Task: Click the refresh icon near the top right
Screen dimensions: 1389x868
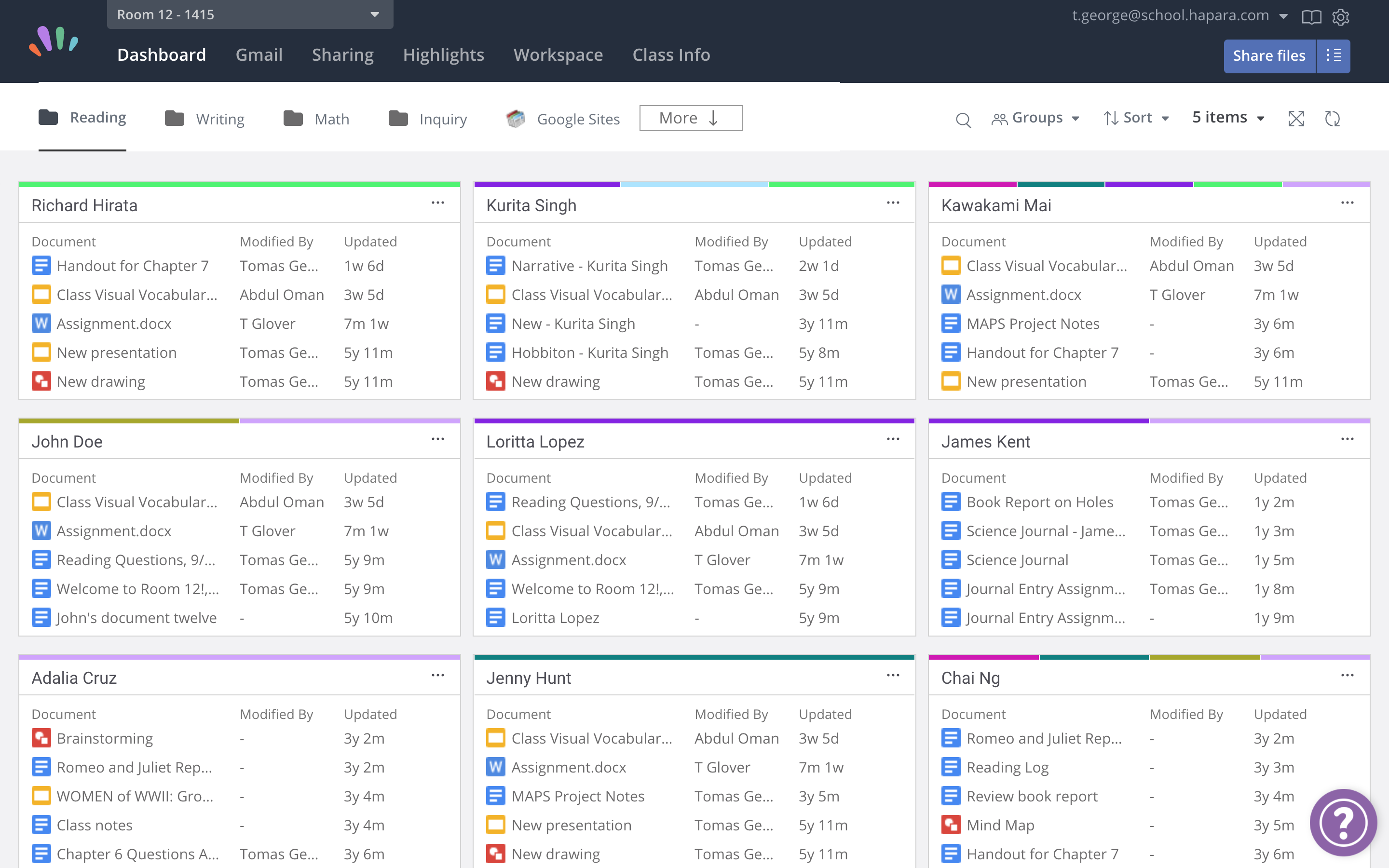Action: [1334, 119]
